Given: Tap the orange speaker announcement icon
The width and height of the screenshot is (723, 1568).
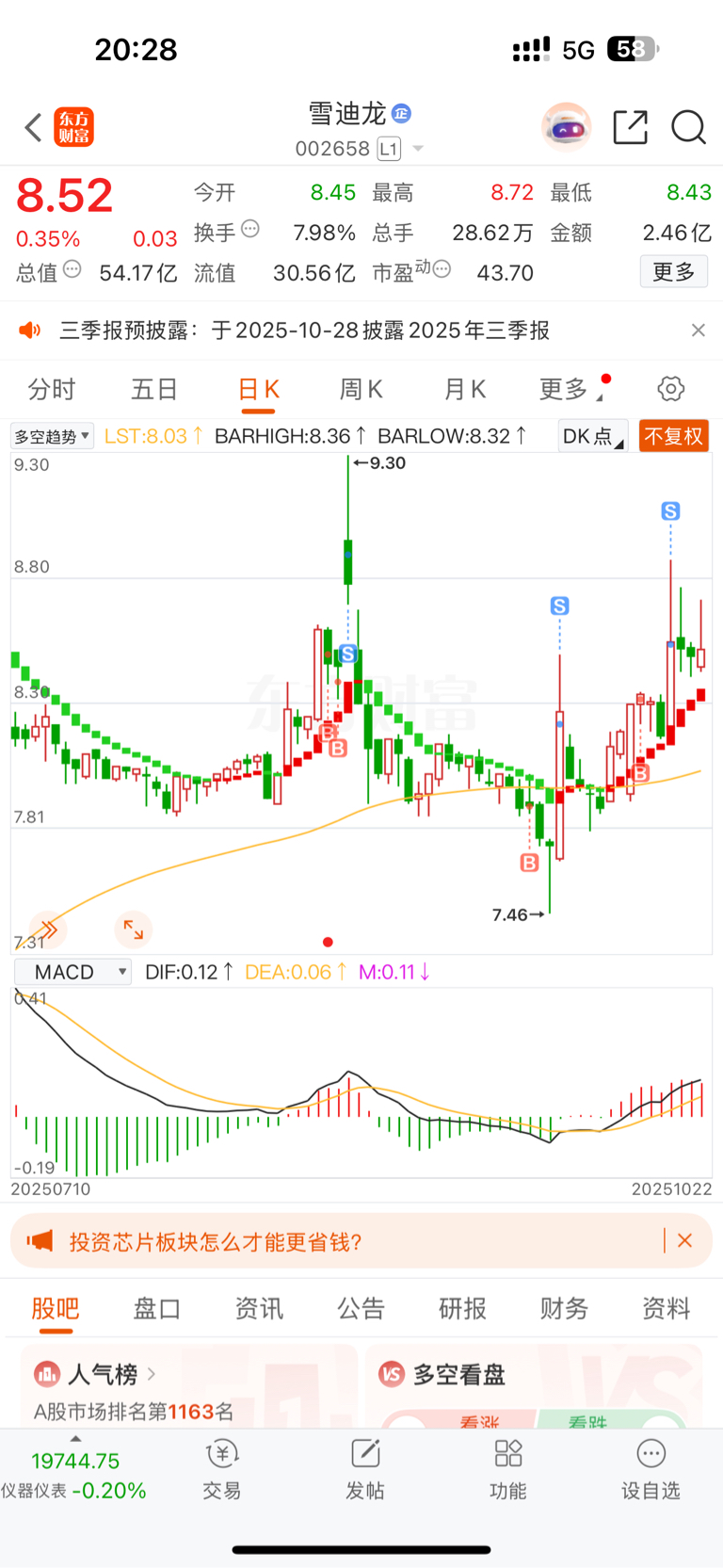Looking at the screenshot, I should point(30,330).
